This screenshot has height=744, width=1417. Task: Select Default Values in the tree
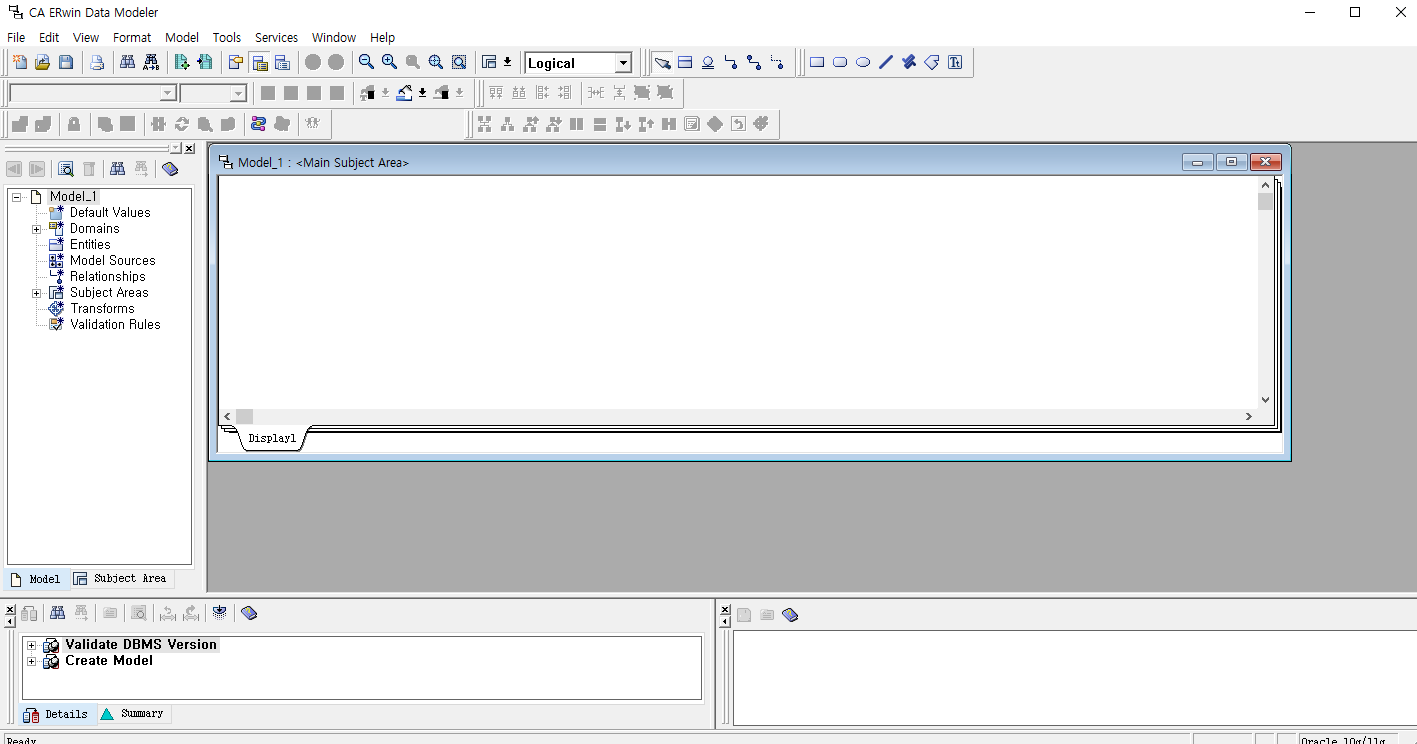click(110, 213)
